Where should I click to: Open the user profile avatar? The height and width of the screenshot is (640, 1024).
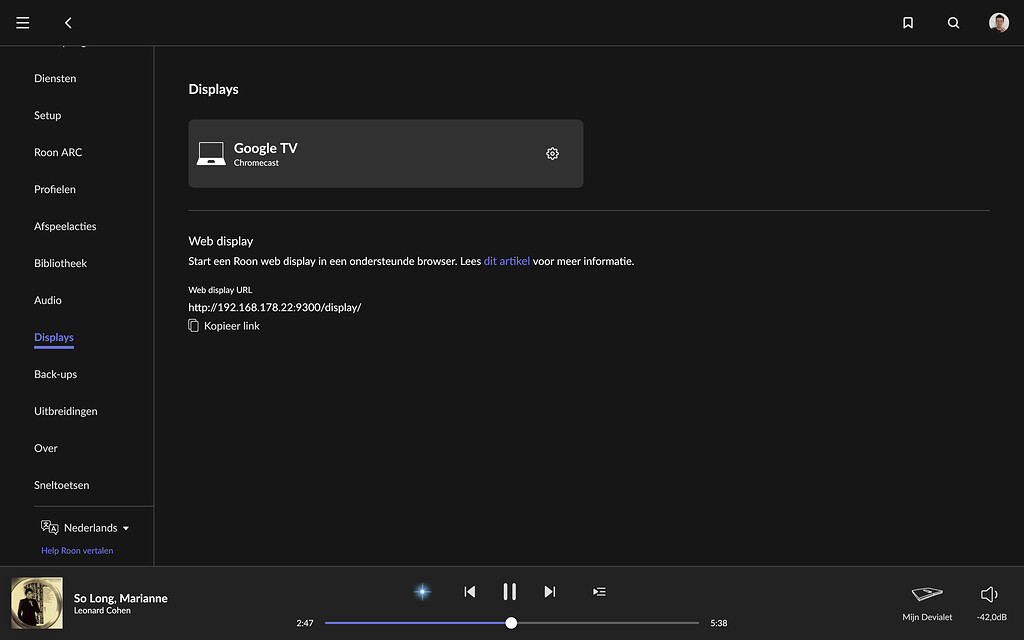click(x=998, y=23)
